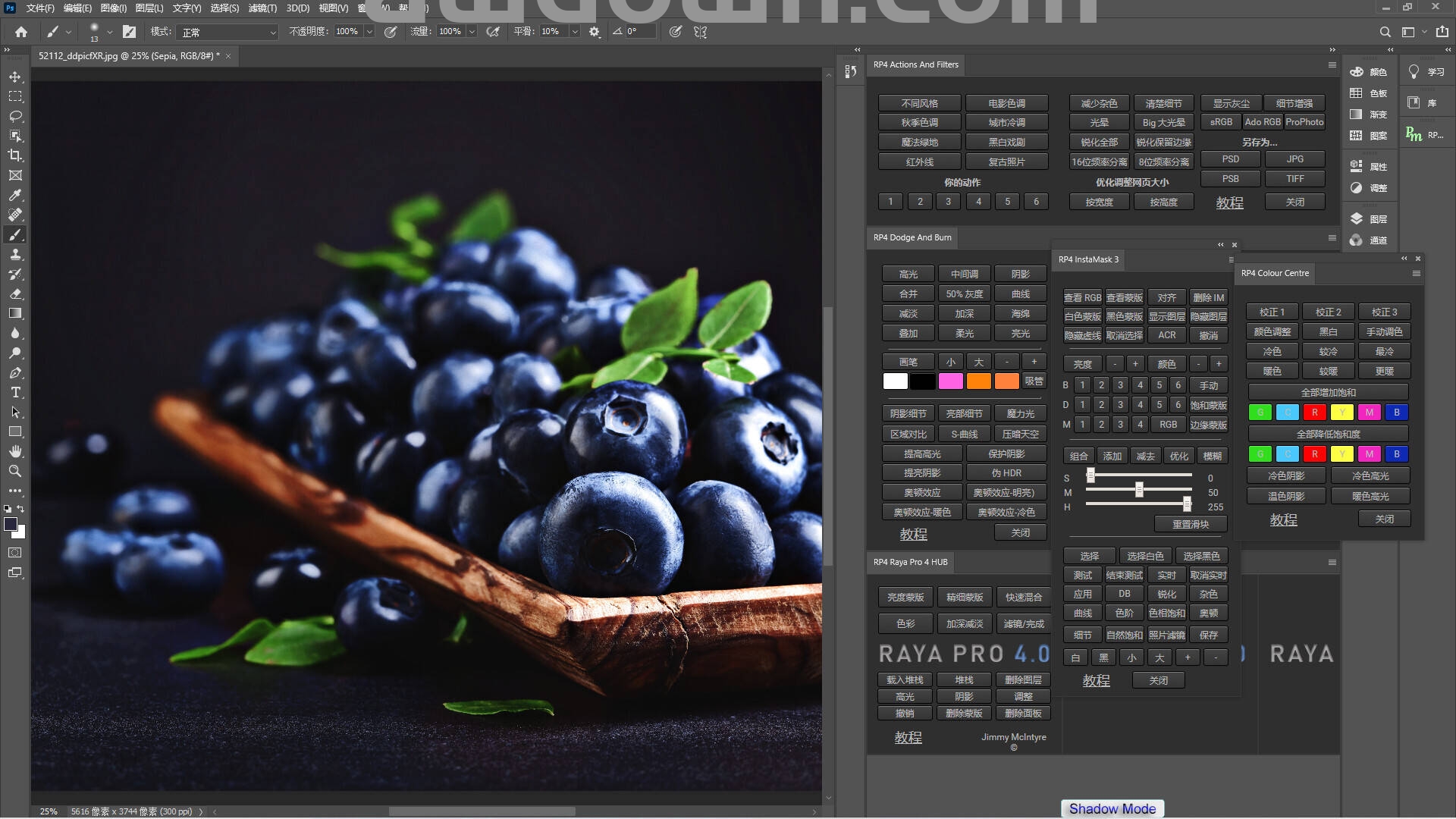Screen dimensions: 1456x819
Task: Click the 电影色调 action button
Action: coord(1006,103)
